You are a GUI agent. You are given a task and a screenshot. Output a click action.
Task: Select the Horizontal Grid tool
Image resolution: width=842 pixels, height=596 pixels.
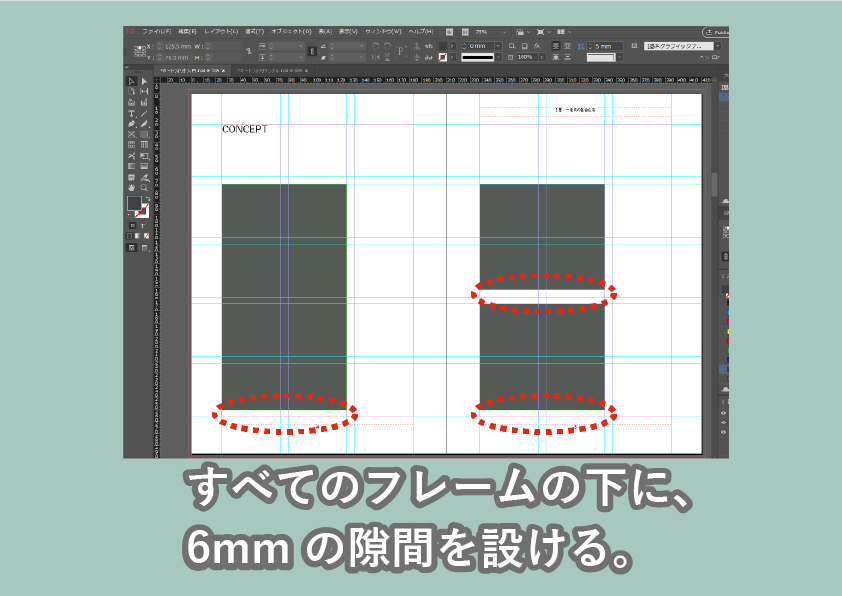coord(132,144)
